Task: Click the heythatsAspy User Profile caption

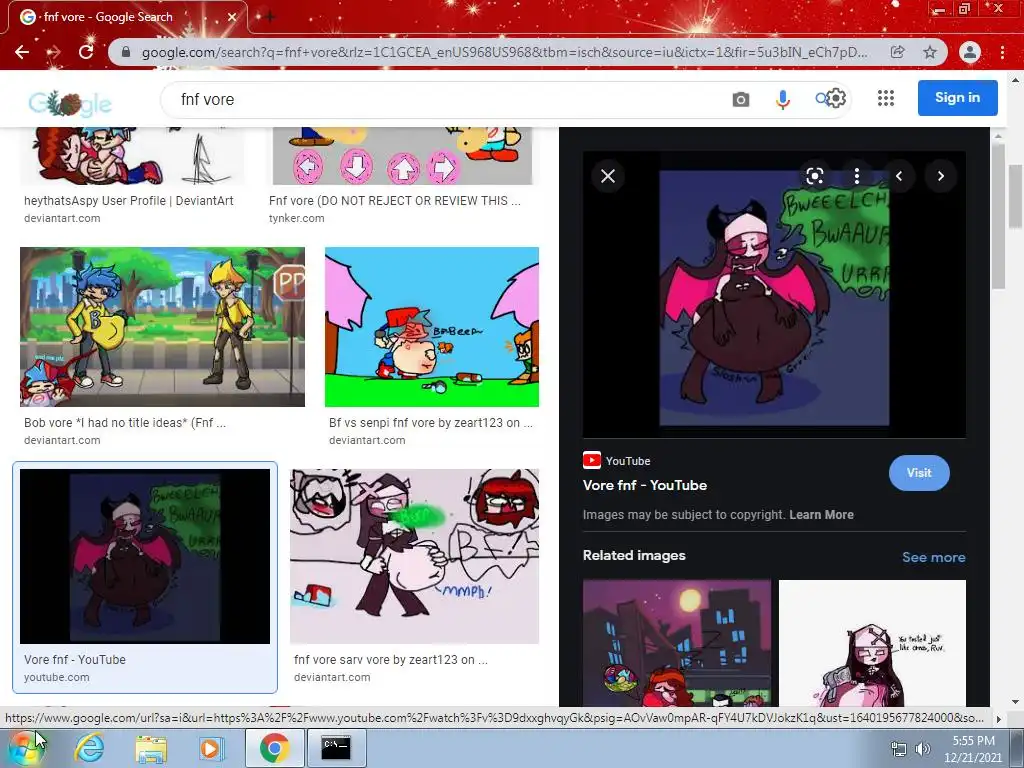Action: 129,200
